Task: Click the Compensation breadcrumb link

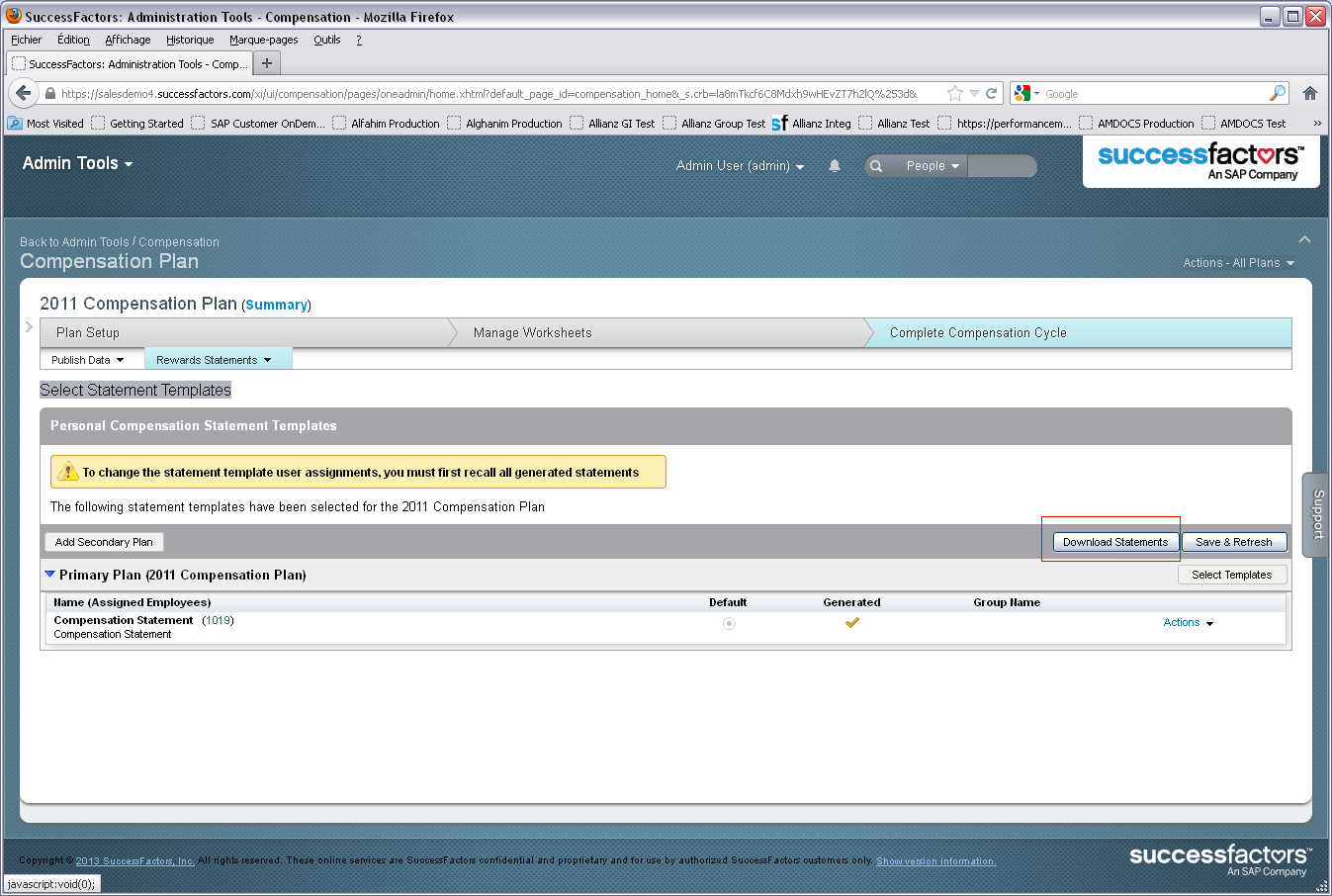Action: coord(179,242)
